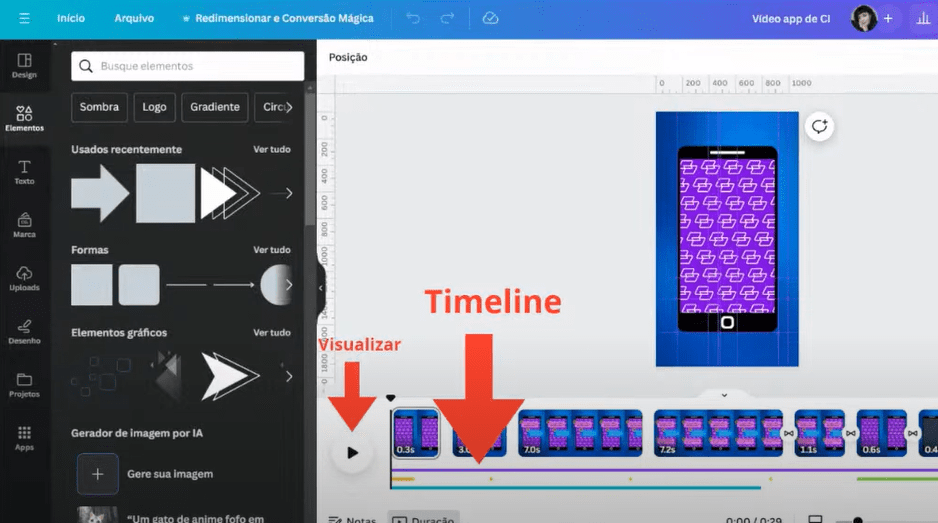Open Redimensionar e Conversão Mágica
938x523 pixels.
tap(278, 19)
